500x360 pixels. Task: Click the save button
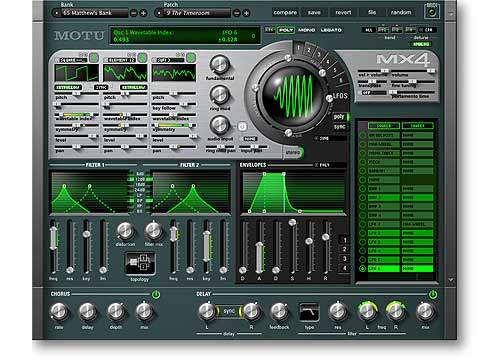point(314,13)
